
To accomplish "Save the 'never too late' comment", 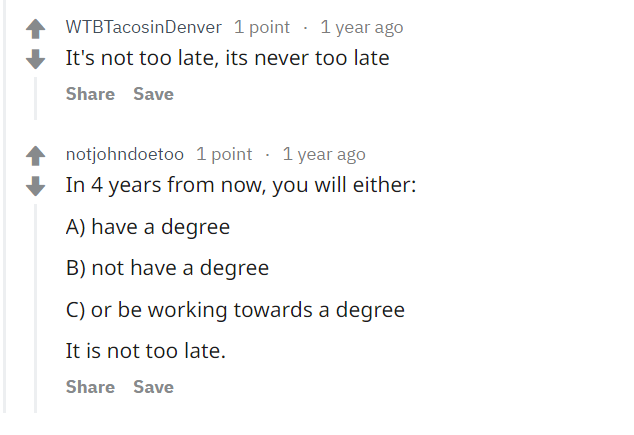I will click(x=153, y=94).
